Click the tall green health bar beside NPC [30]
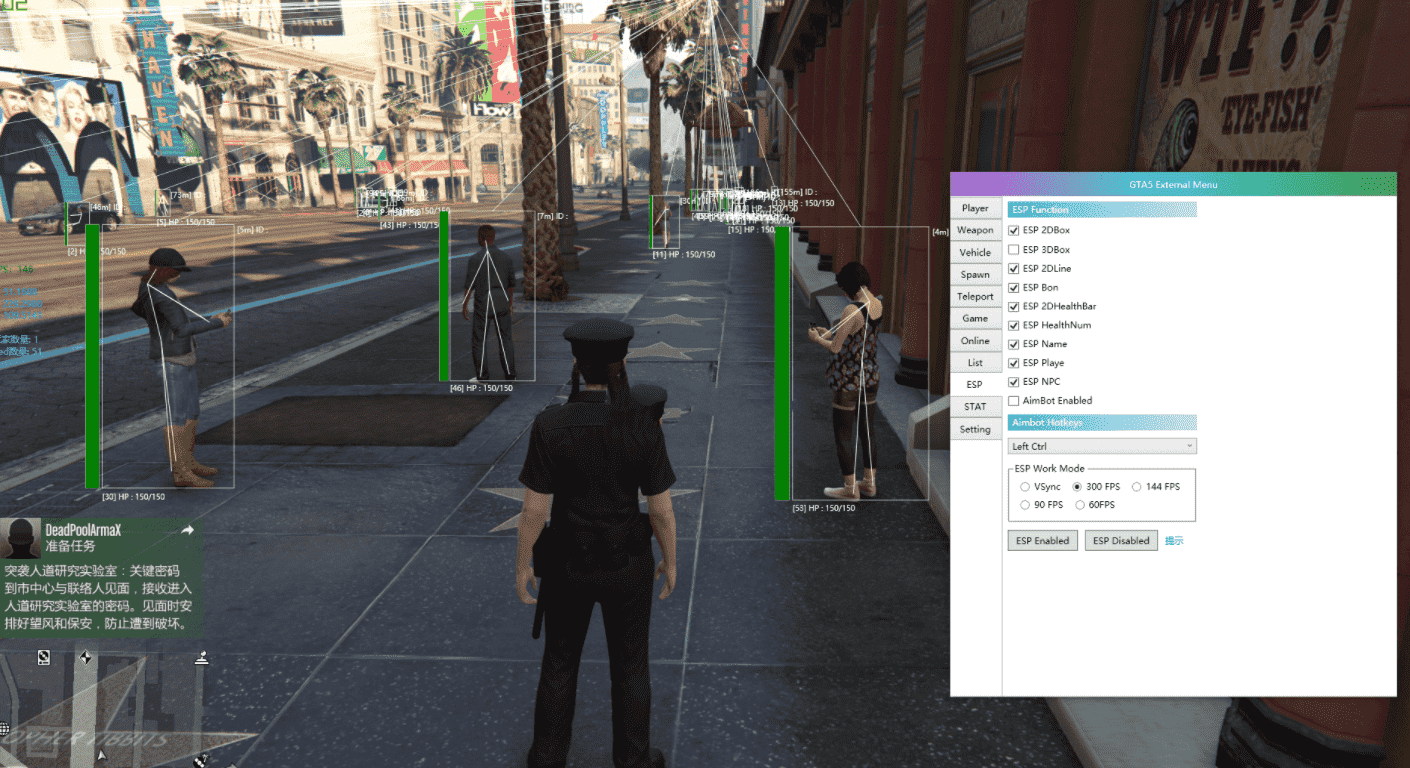This screenshot has height=768, width=1410. (92, 356)
